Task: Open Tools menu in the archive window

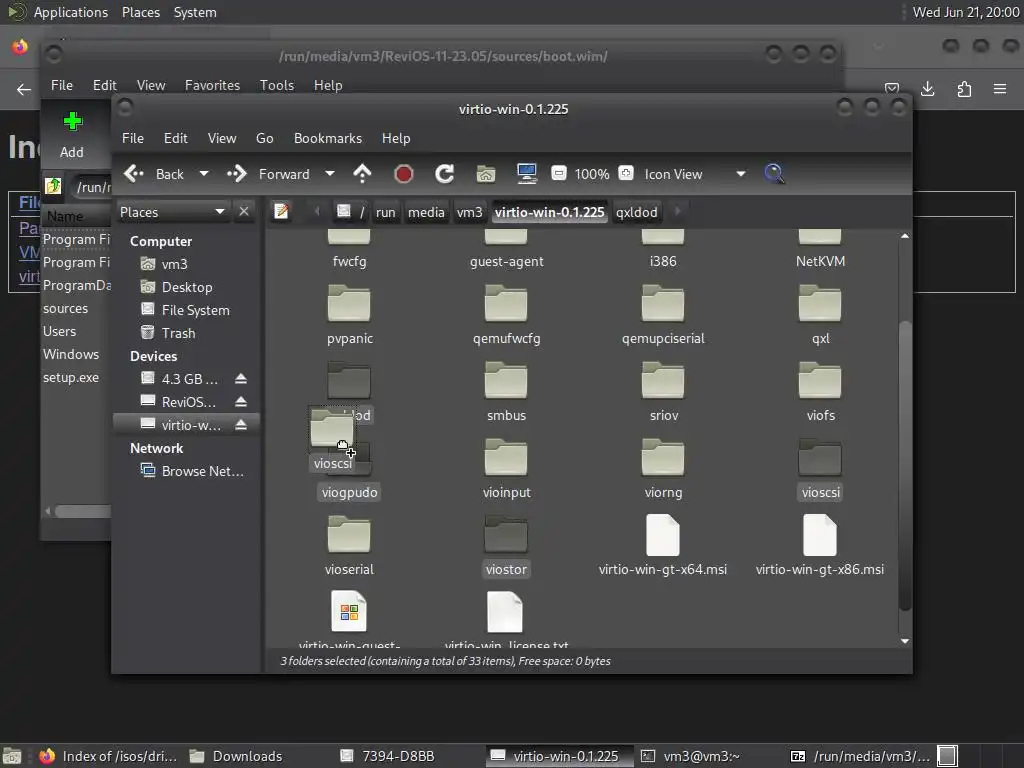Action: tap(277, 86)
